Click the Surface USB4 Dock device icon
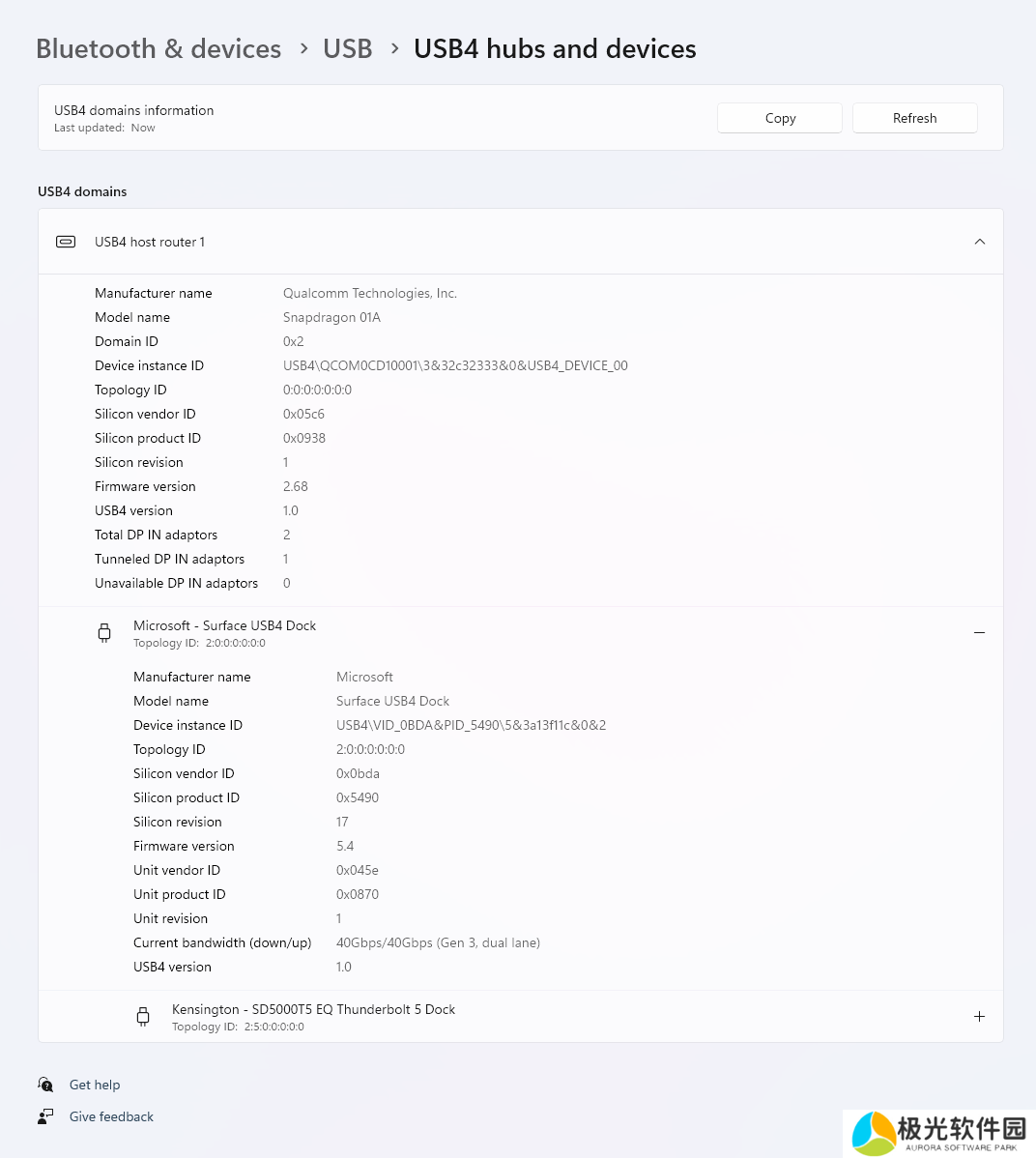This screenshot has width=1036, height=1158. tap(104, 633)
